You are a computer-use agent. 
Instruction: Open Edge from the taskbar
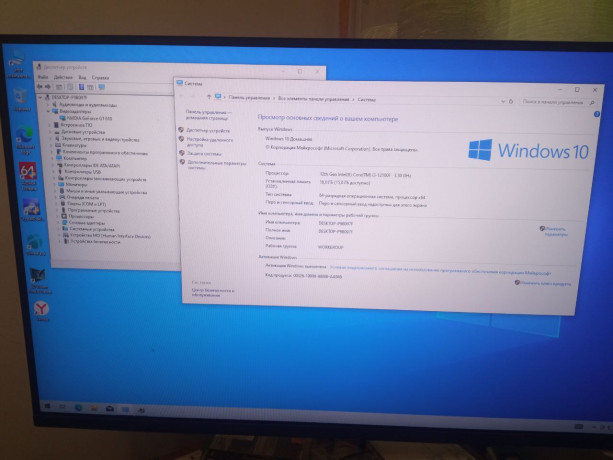click(78, 408)
